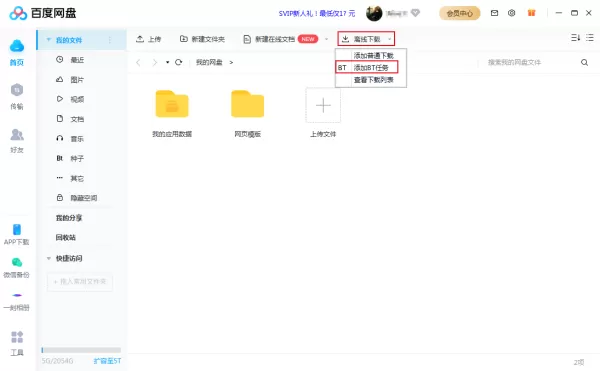600x371 pixels.
Task: Click the 拖入常用文件夹 box
Action: (80, 282)
